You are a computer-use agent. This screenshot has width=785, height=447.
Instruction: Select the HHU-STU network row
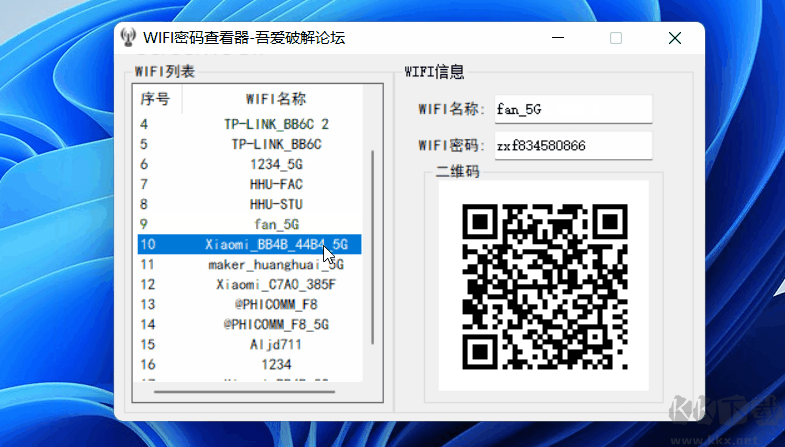point(249,204)
